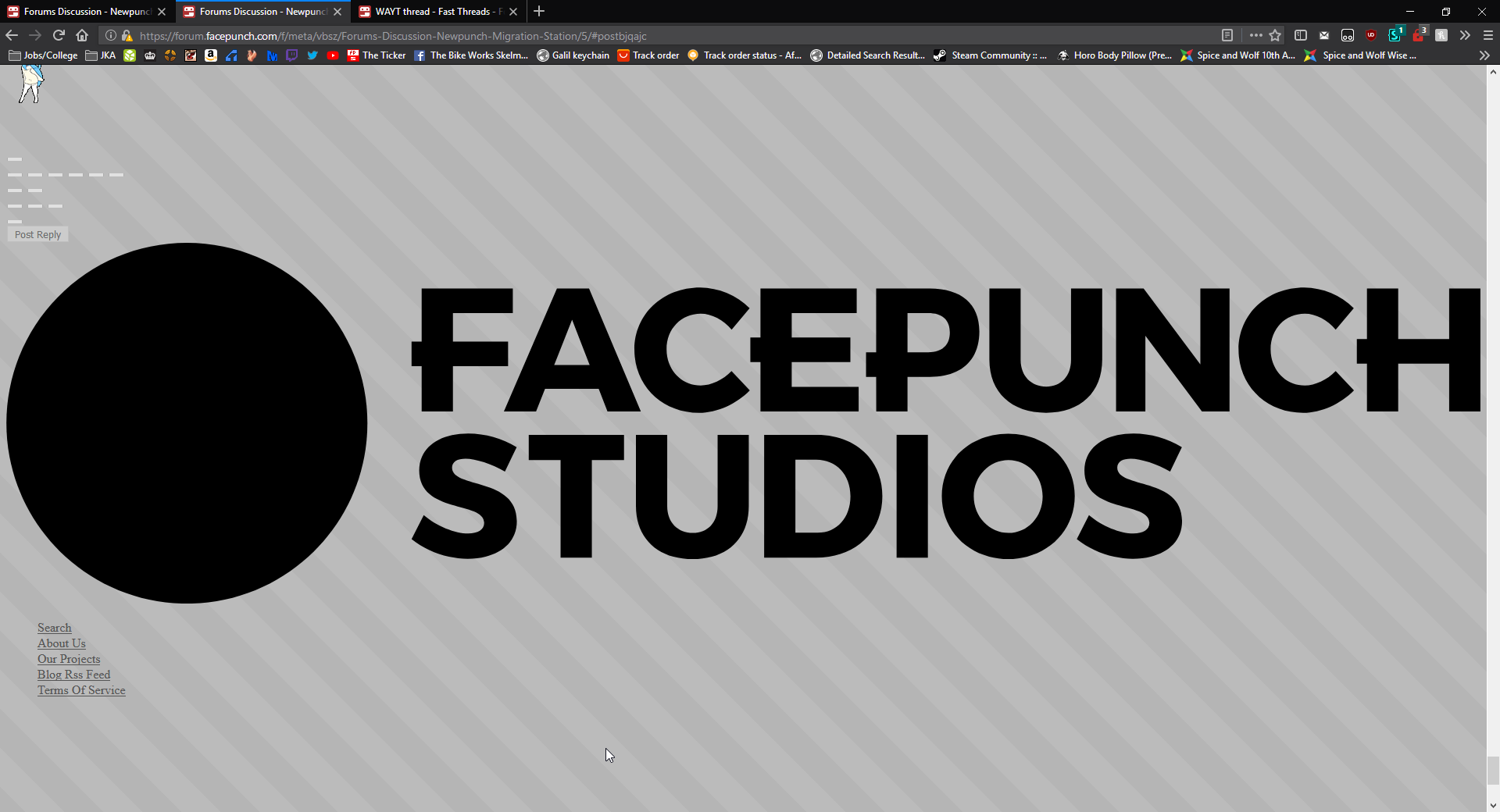Click the Facepunch Studios logo image
The width and height of the screenshot is (1500, 812).
coord(744,422)
